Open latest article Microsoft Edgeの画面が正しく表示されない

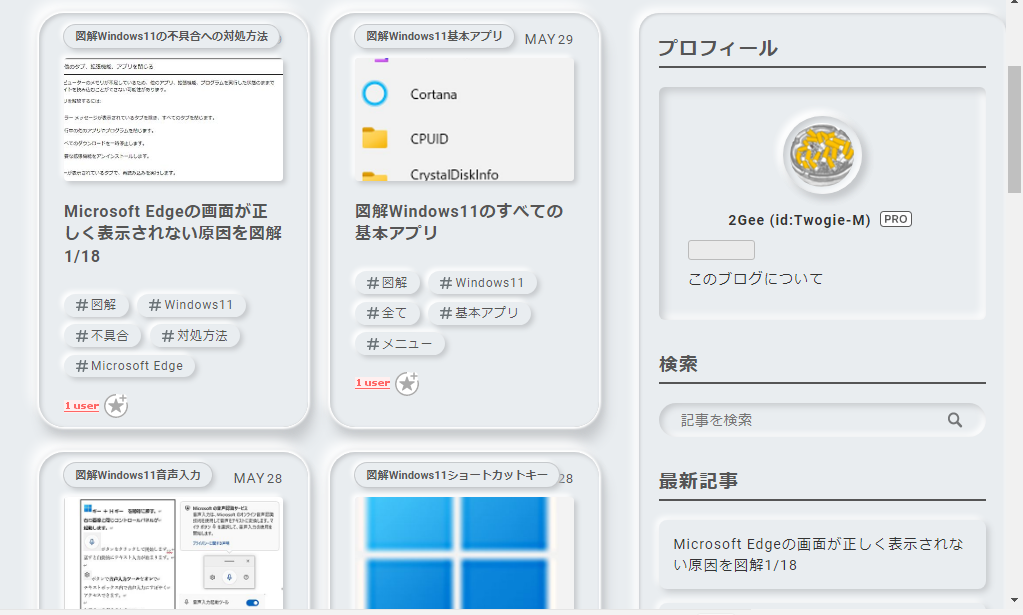pos(821,554)
